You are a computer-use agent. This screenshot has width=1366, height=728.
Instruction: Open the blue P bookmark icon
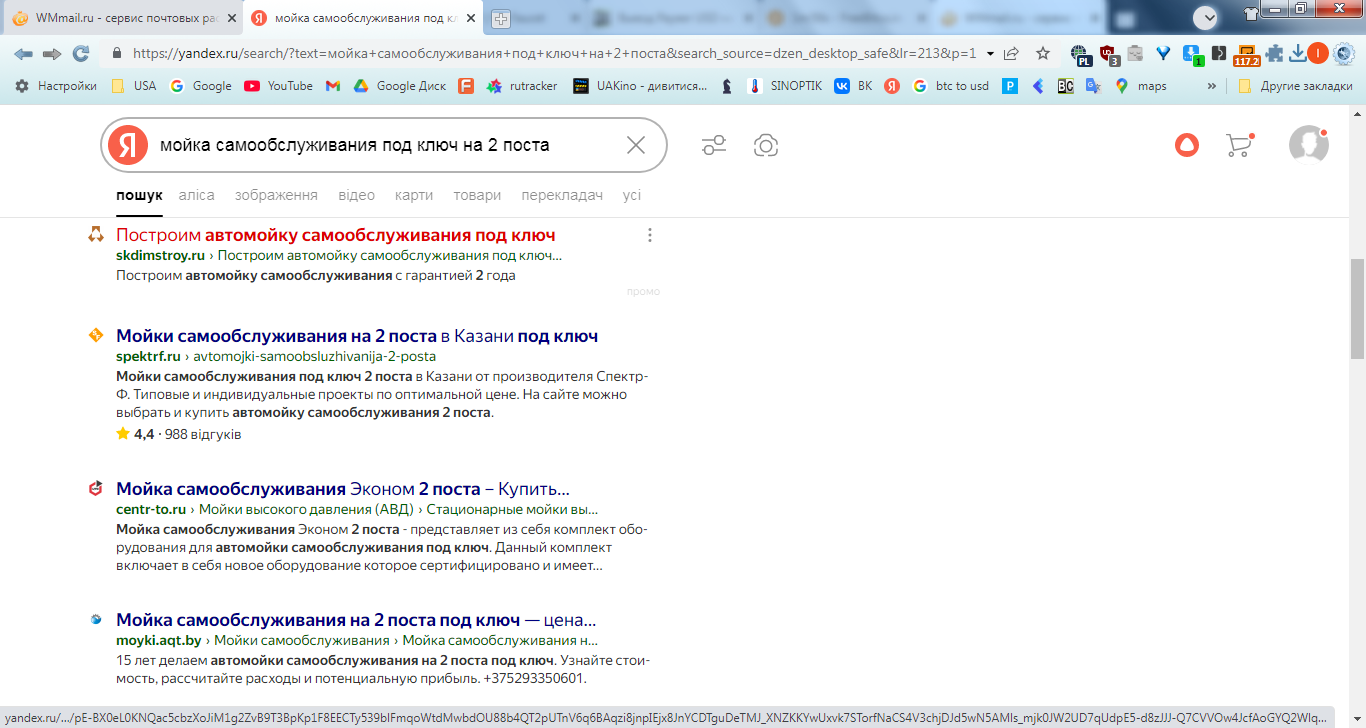tap(1011, 86)
